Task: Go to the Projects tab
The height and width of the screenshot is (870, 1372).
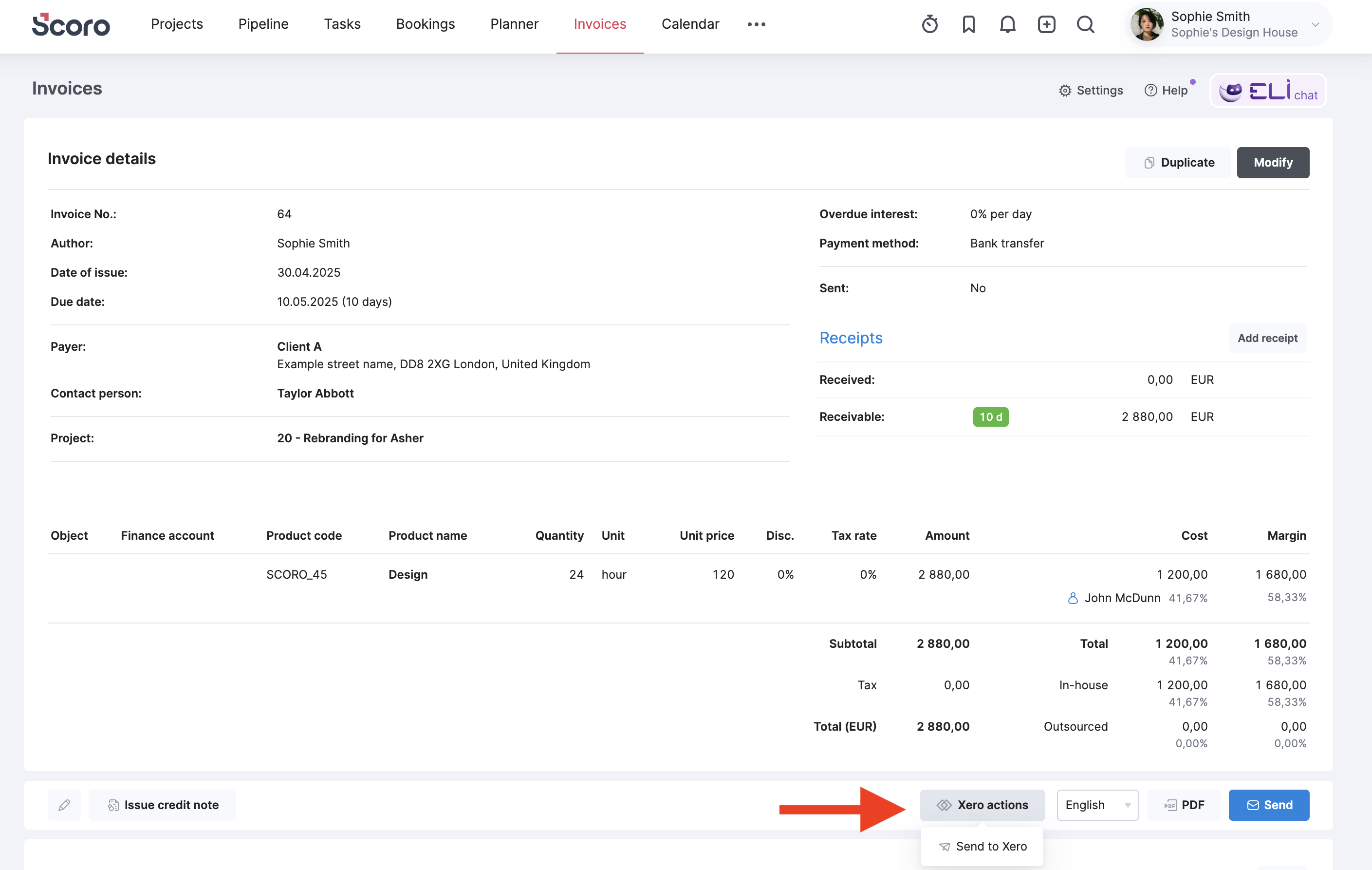Action: tap(177, 24)
